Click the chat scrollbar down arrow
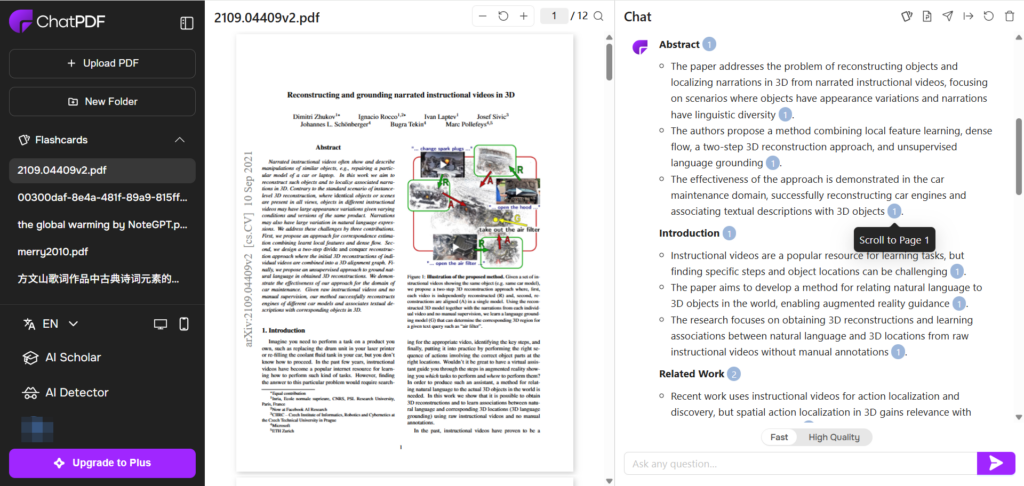Viewport: 1024px width, 486px height. click(1019, 416)
